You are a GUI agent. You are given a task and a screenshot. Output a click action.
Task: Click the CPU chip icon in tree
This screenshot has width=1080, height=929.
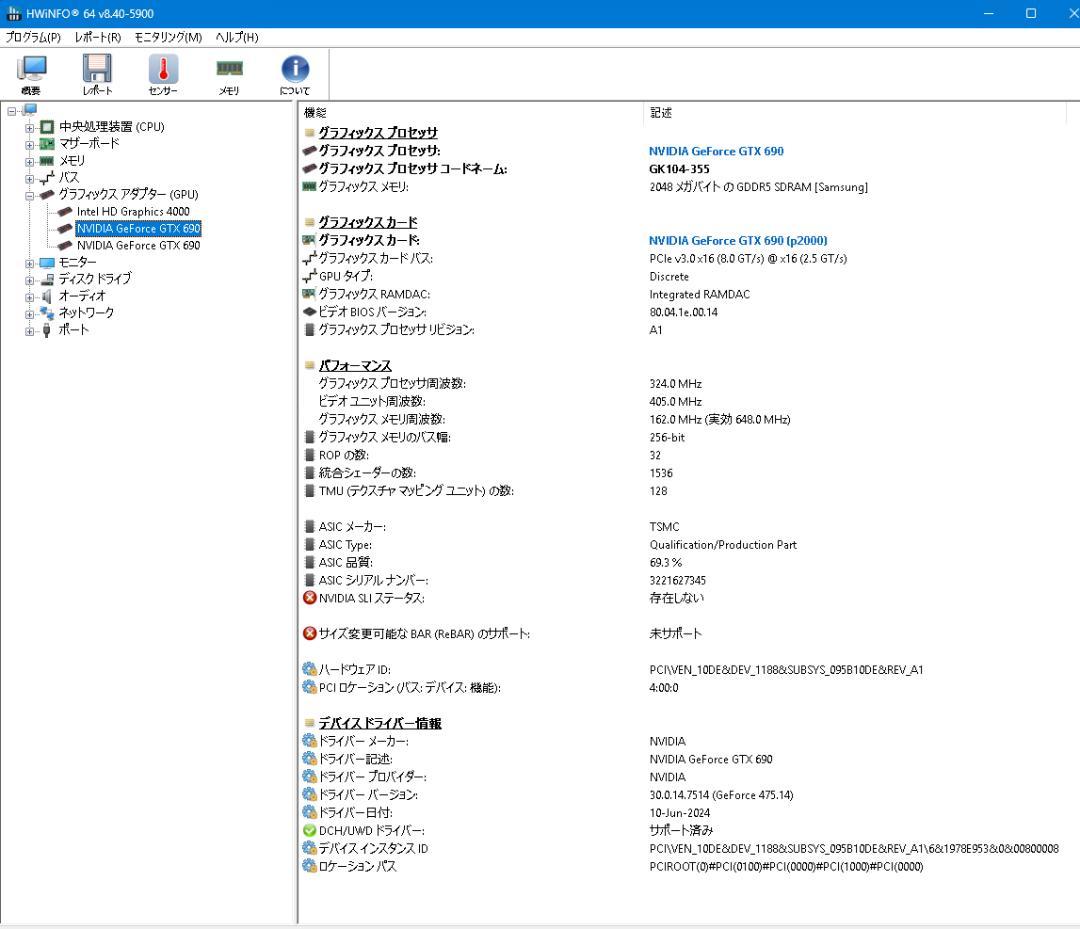47,127
